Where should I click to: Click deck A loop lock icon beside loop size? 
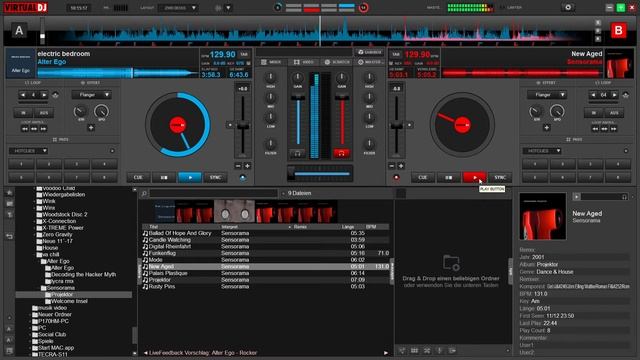[56, 95]
